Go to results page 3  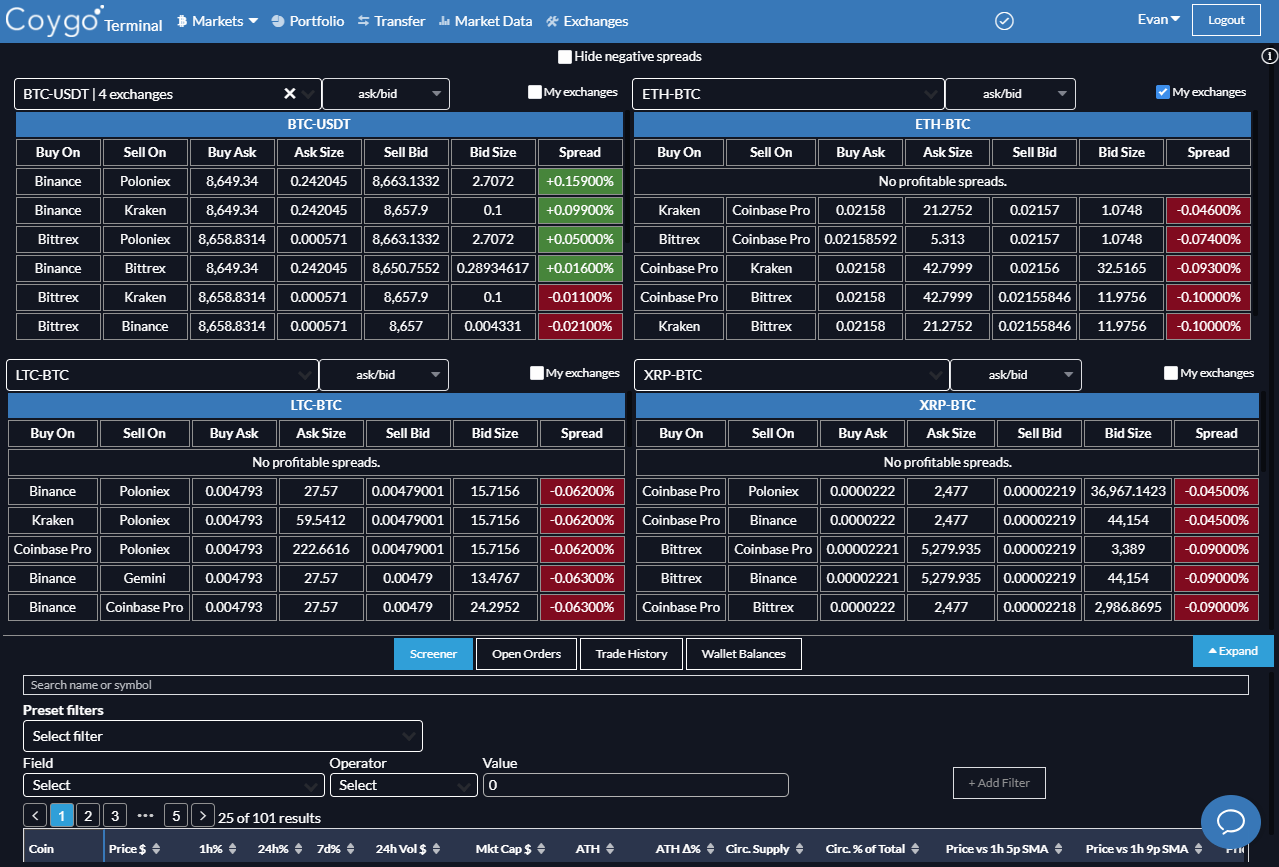114,815
